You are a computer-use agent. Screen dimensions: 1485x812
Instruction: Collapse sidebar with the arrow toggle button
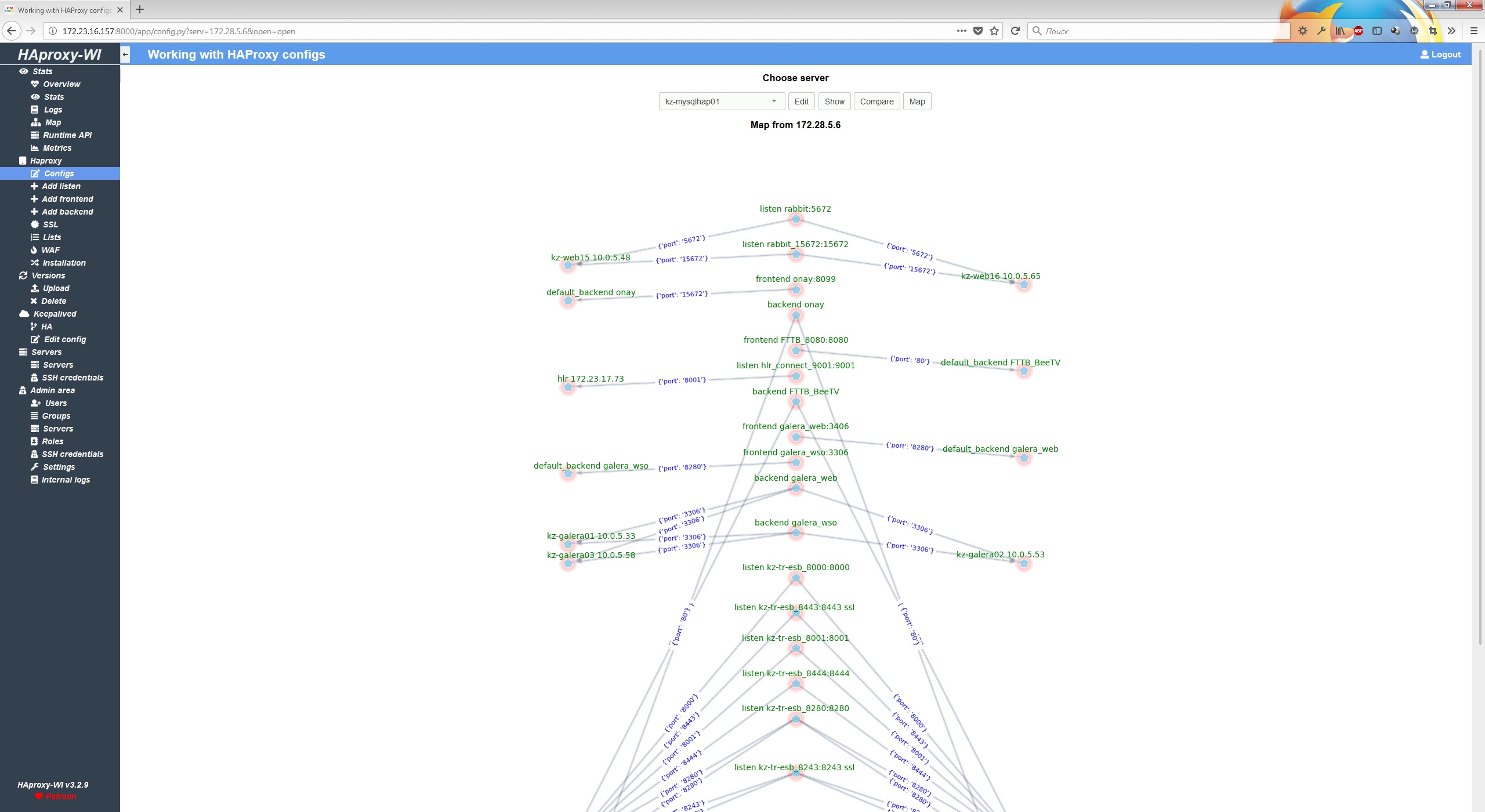click(x=125, y=55)
